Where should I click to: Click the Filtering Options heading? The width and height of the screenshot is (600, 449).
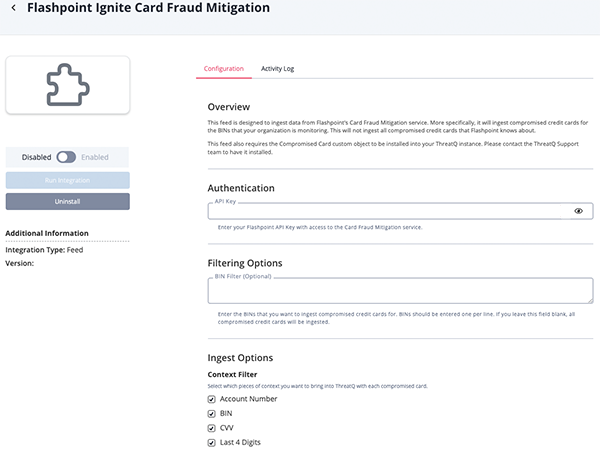(x=245, y=263)
